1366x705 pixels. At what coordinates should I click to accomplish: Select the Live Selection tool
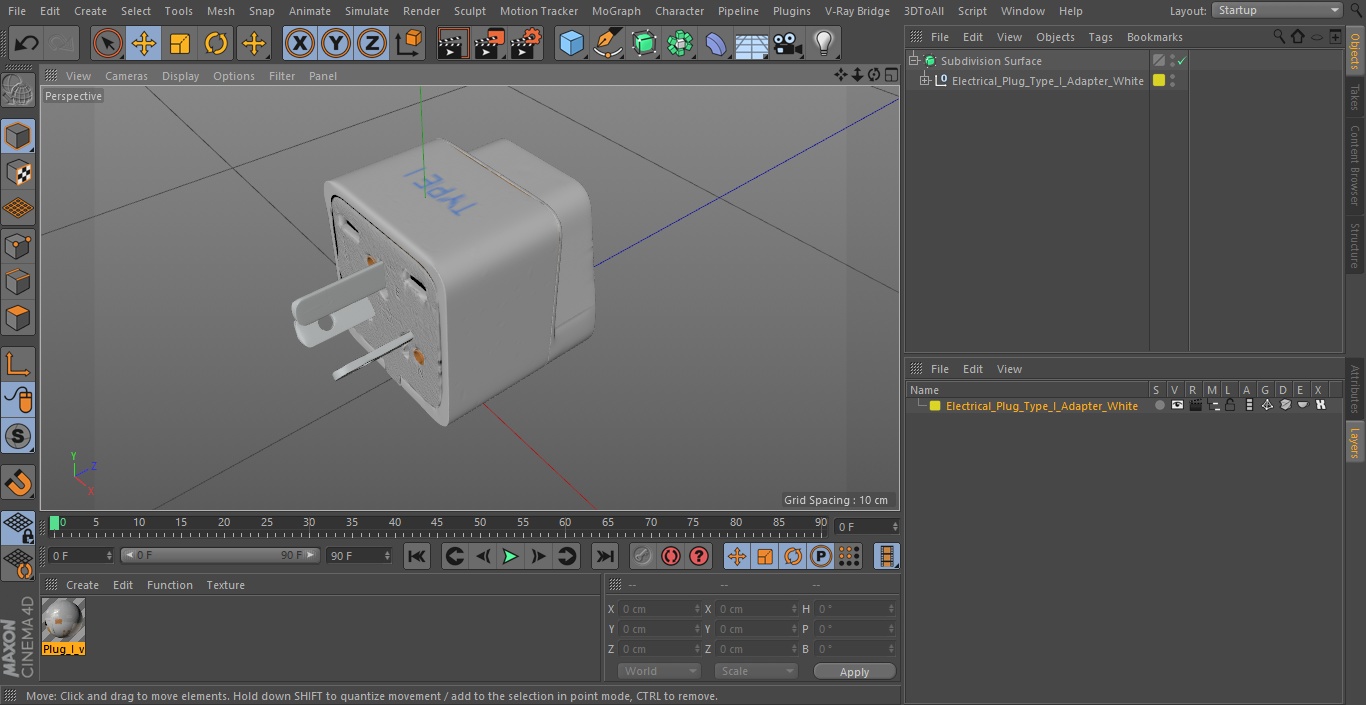107,43
